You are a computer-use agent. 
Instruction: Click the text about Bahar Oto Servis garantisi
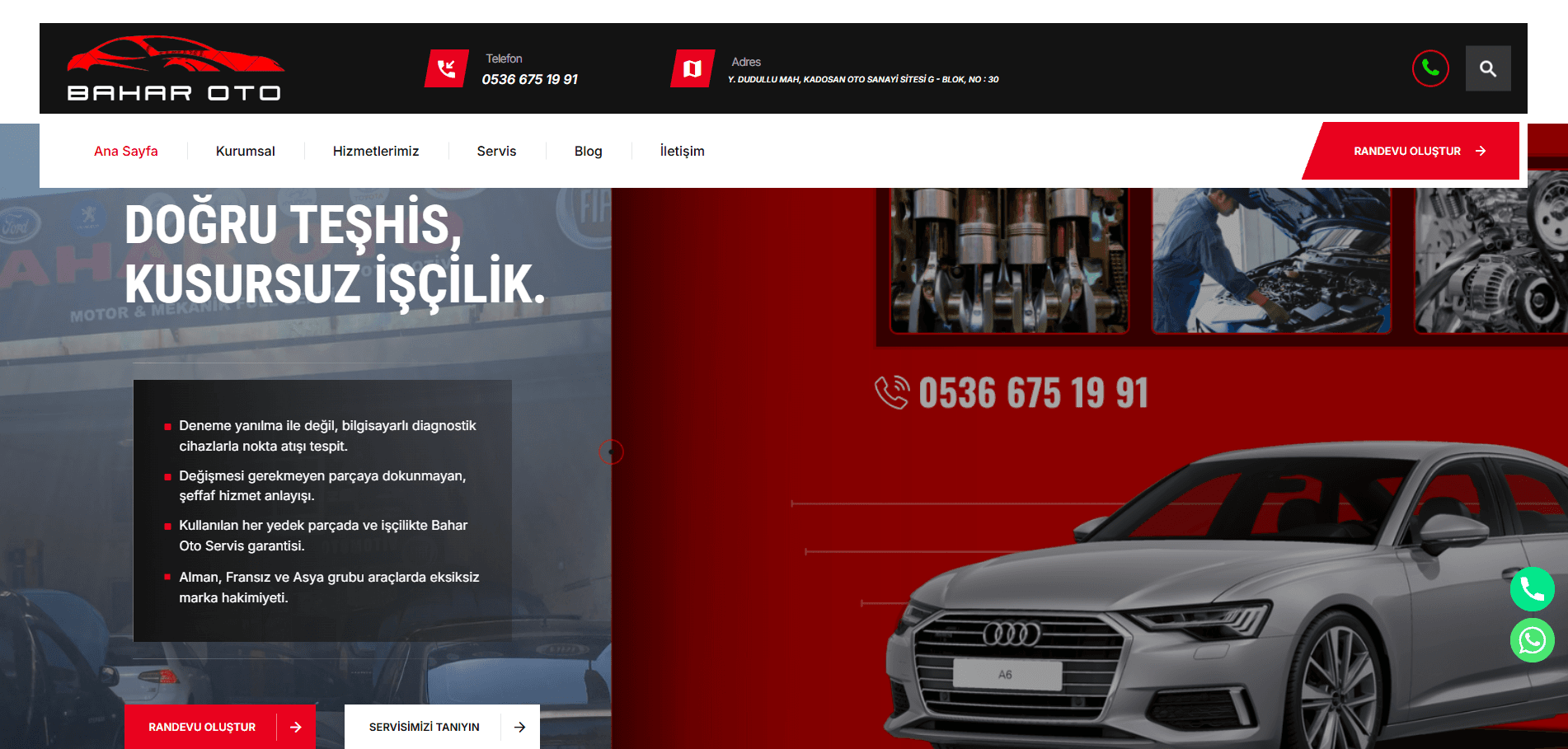coord(323,536)
